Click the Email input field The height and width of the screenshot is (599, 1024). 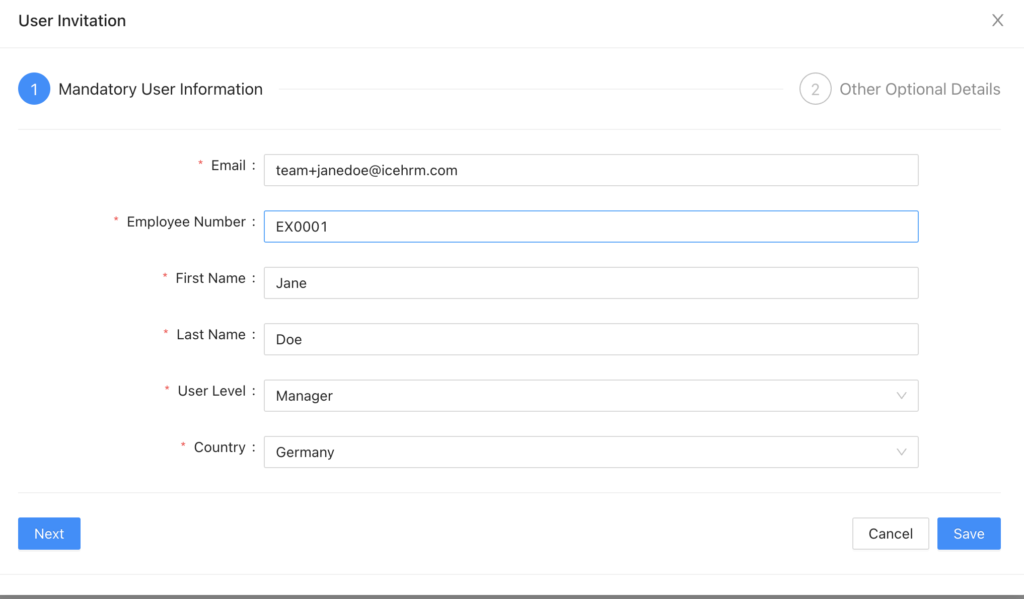coord(590,170)
